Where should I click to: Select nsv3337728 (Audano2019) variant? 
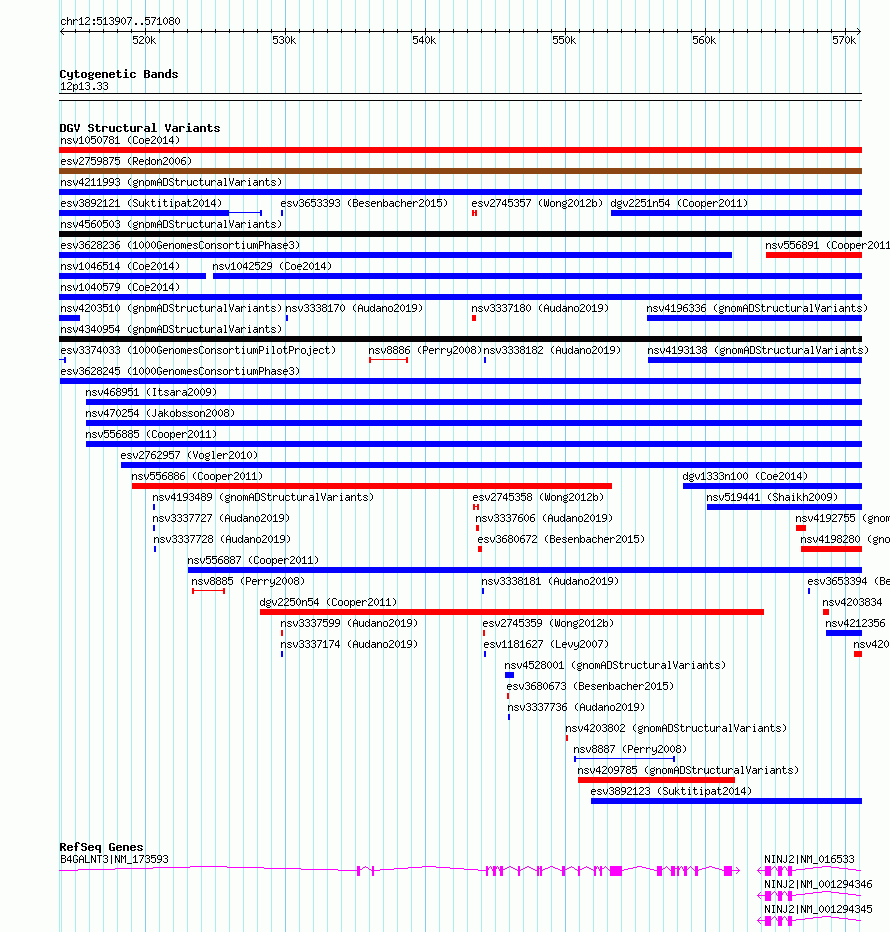pos(222,539)
